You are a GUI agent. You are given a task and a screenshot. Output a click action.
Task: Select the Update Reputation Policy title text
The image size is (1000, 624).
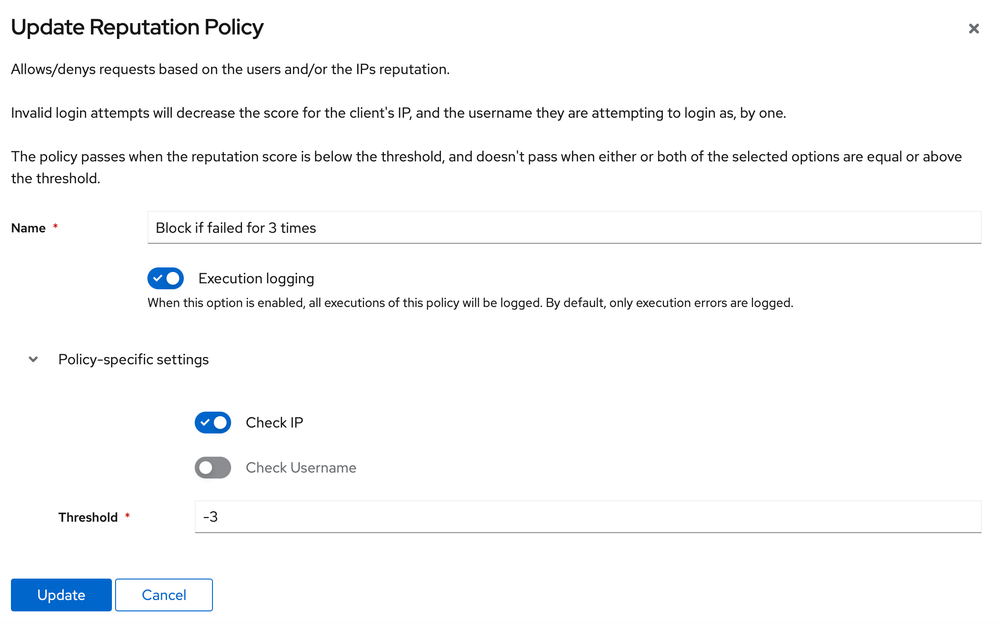(x=137, y=27)
